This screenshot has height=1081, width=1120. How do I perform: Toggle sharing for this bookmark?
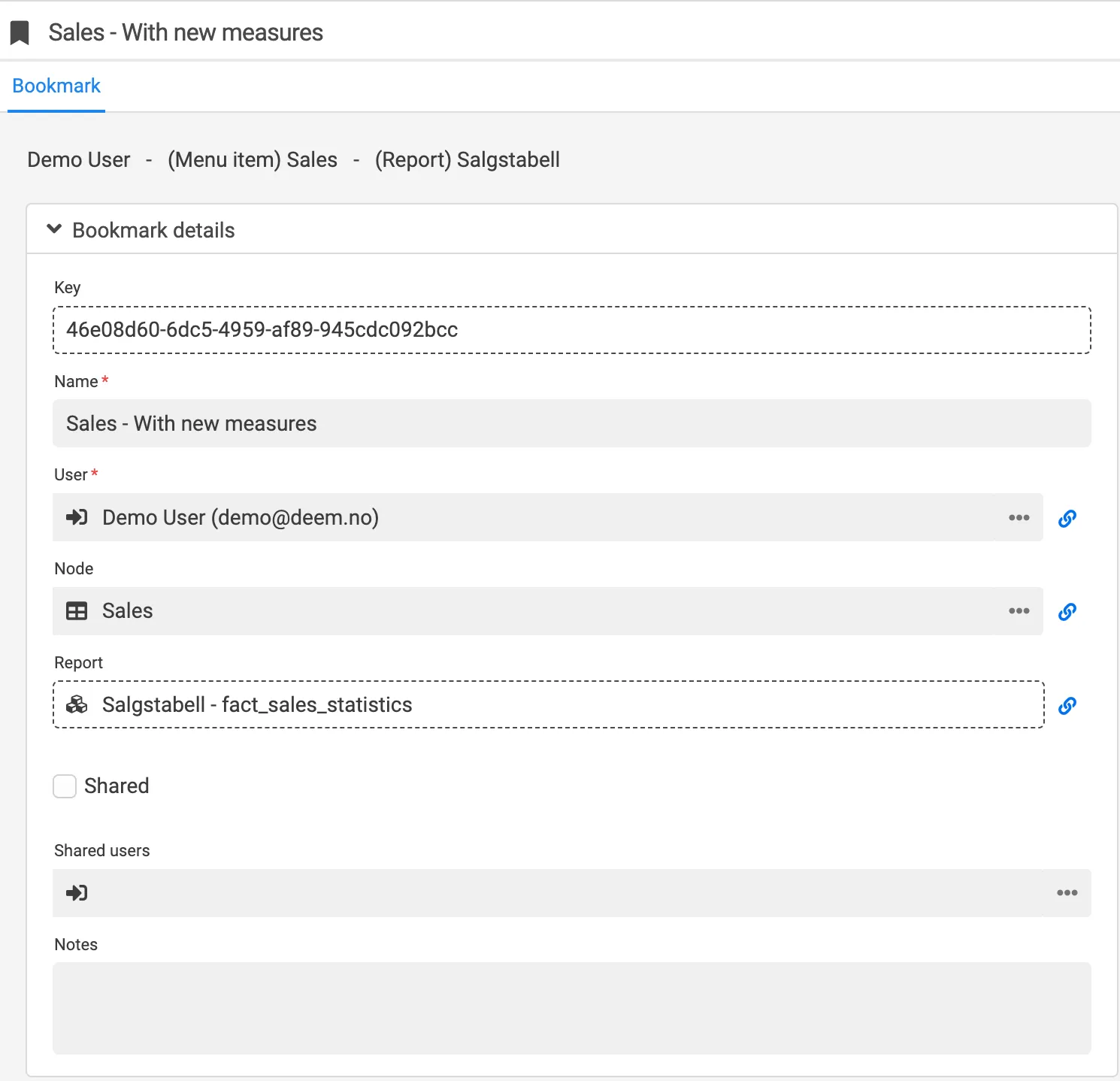[65, 786]
